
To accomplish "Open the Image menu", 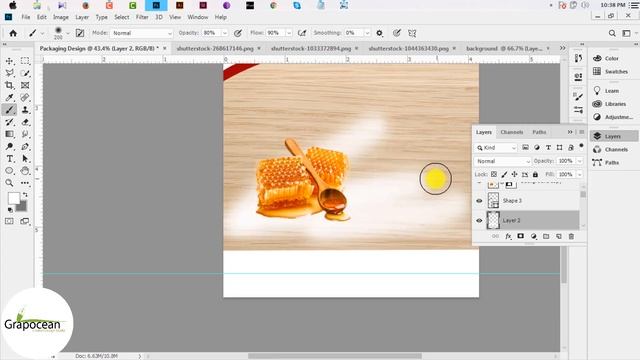I will (x=61, y=17).
